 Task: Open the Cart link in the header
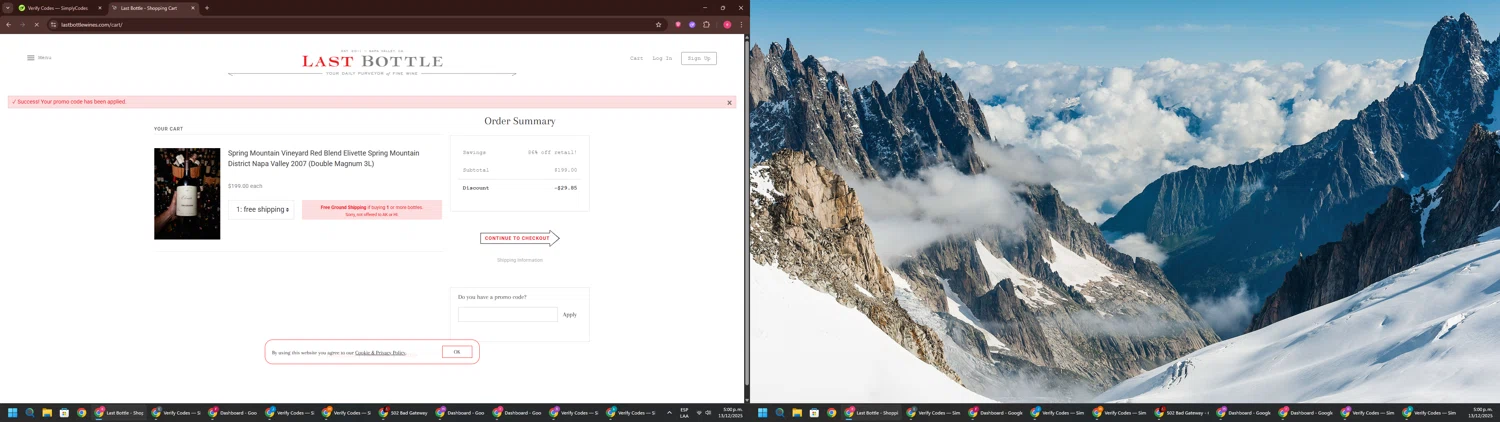(x=636, y=58)
